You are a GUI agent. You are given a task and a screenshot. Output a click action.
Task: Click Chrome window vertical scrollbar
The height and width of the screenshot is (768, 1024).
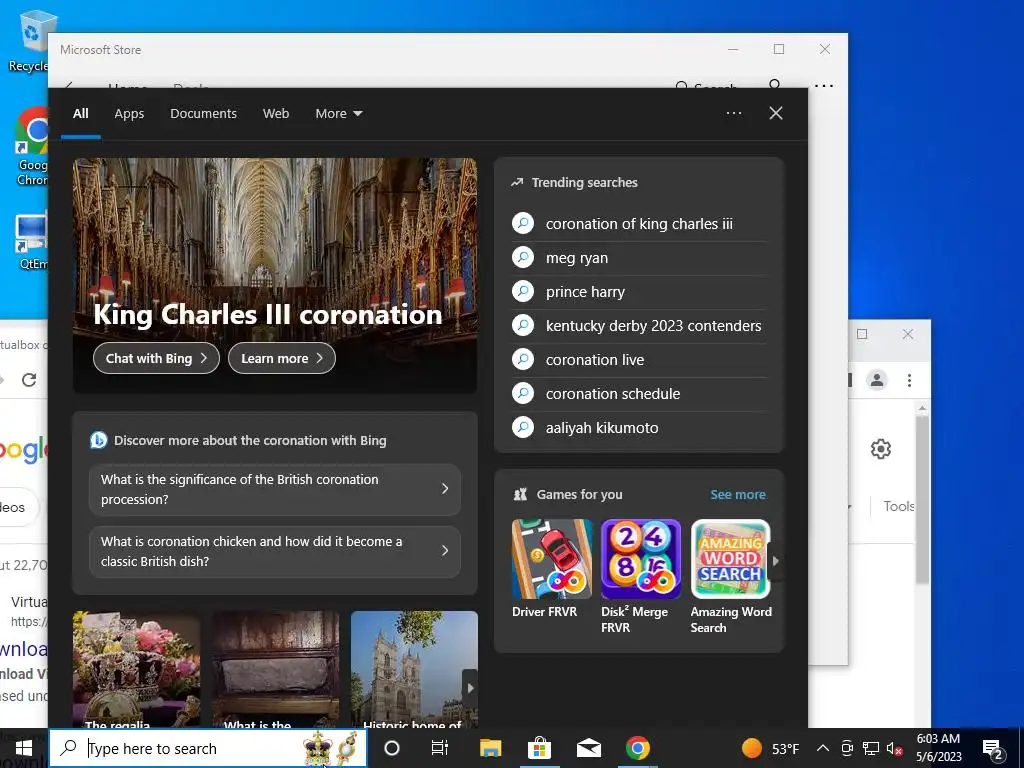pyautogui.click(x=921, y=500)
